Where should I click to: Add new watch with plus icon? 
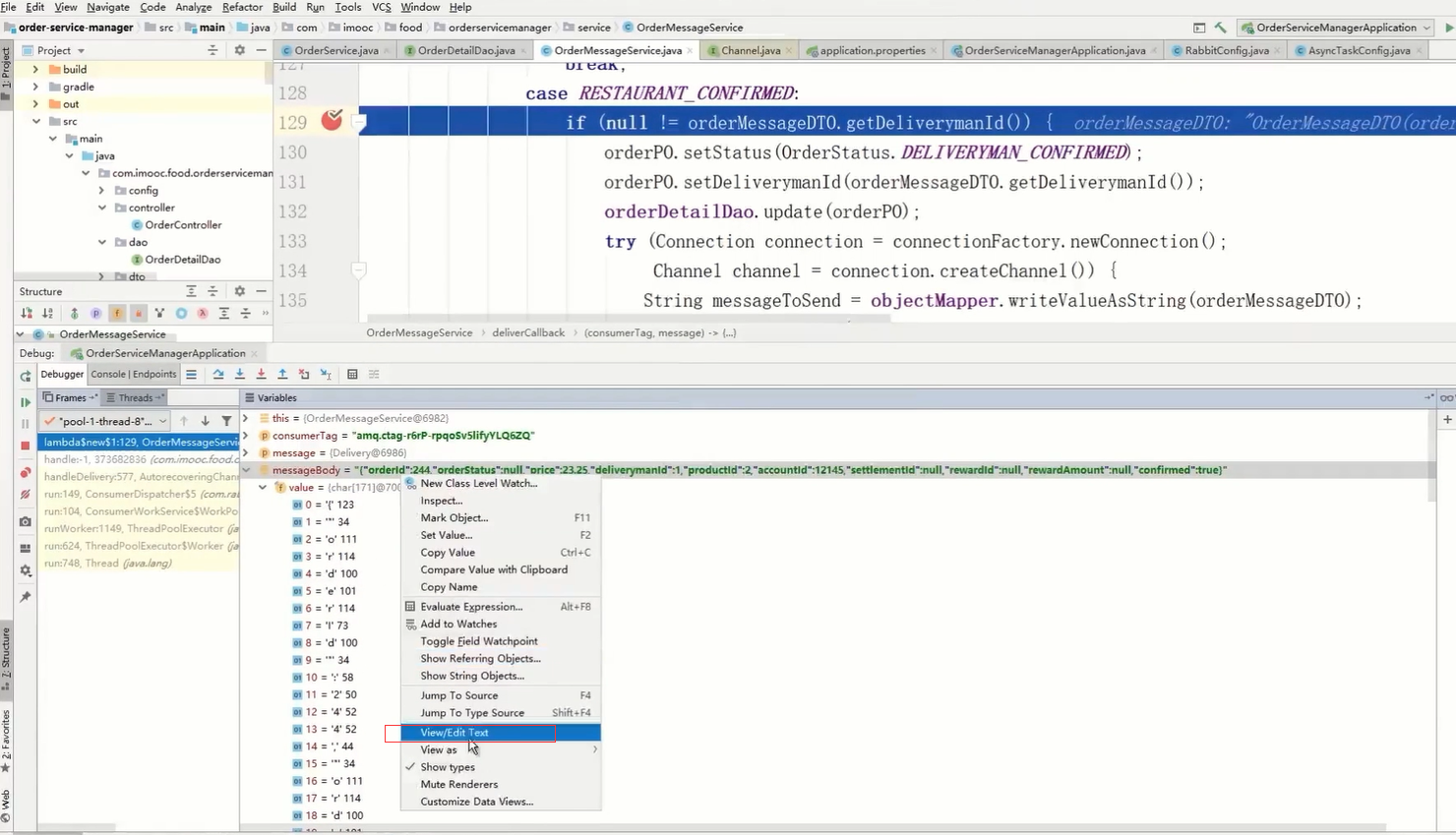(x=1447, y=420)
